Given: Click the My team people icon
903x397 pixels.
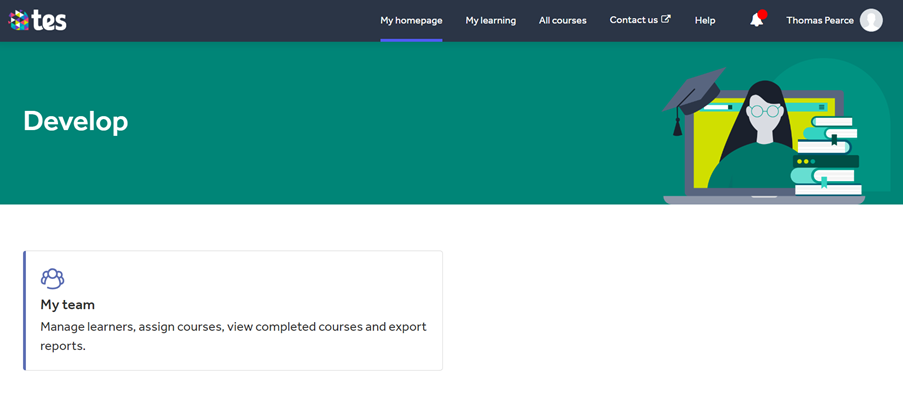Looking at the screenshot, I should point(52,279).
